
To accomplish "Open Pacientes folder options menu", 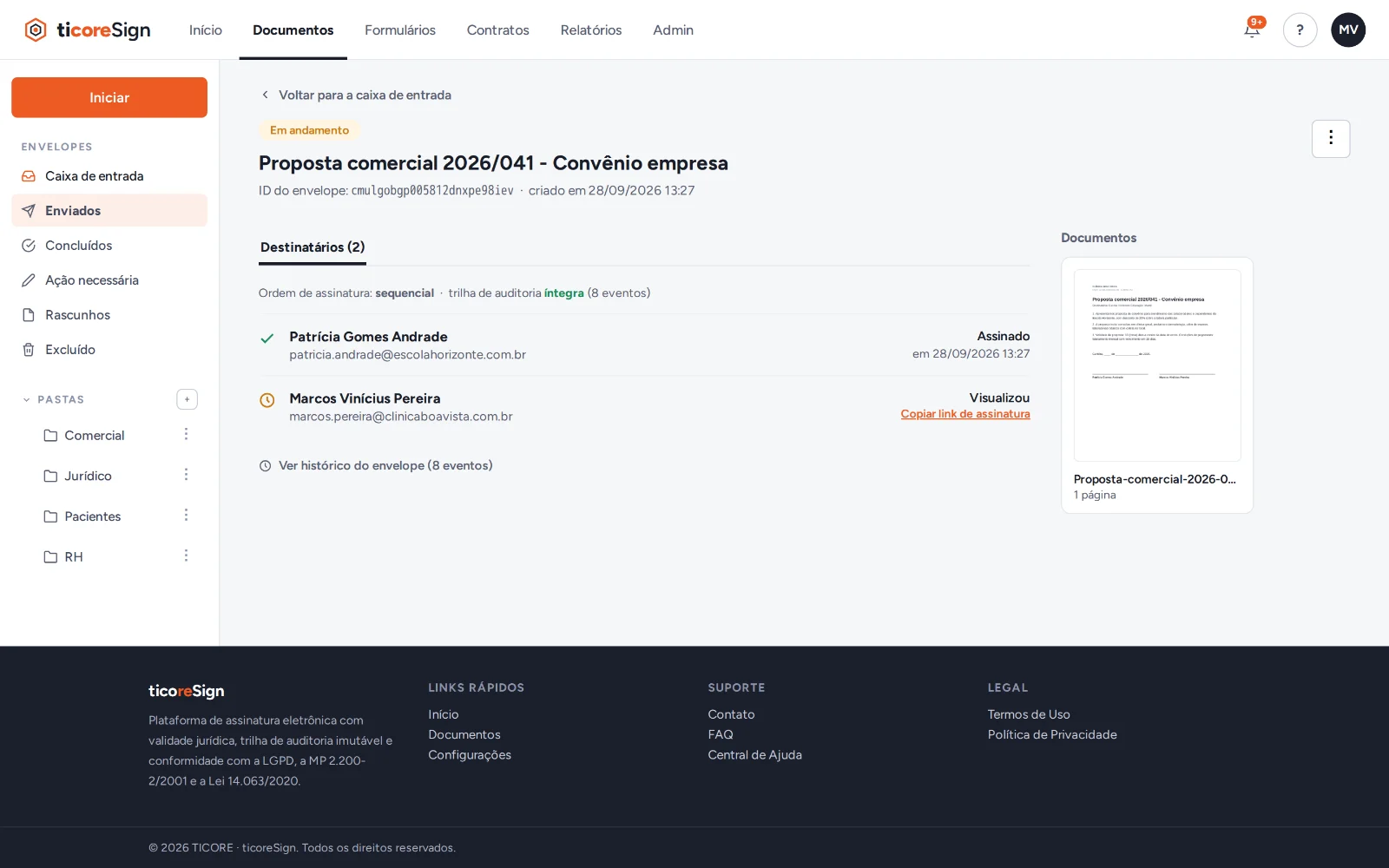I will tap(186, 516).
